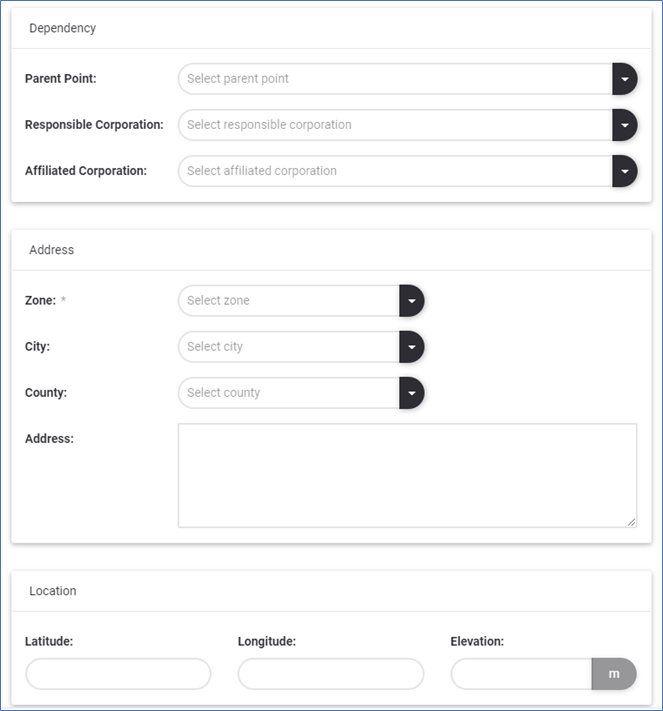Open the Parent Point dropdown arrow
Screen dimensions: 663x711
pyautogui.click(x=624, y=79)
